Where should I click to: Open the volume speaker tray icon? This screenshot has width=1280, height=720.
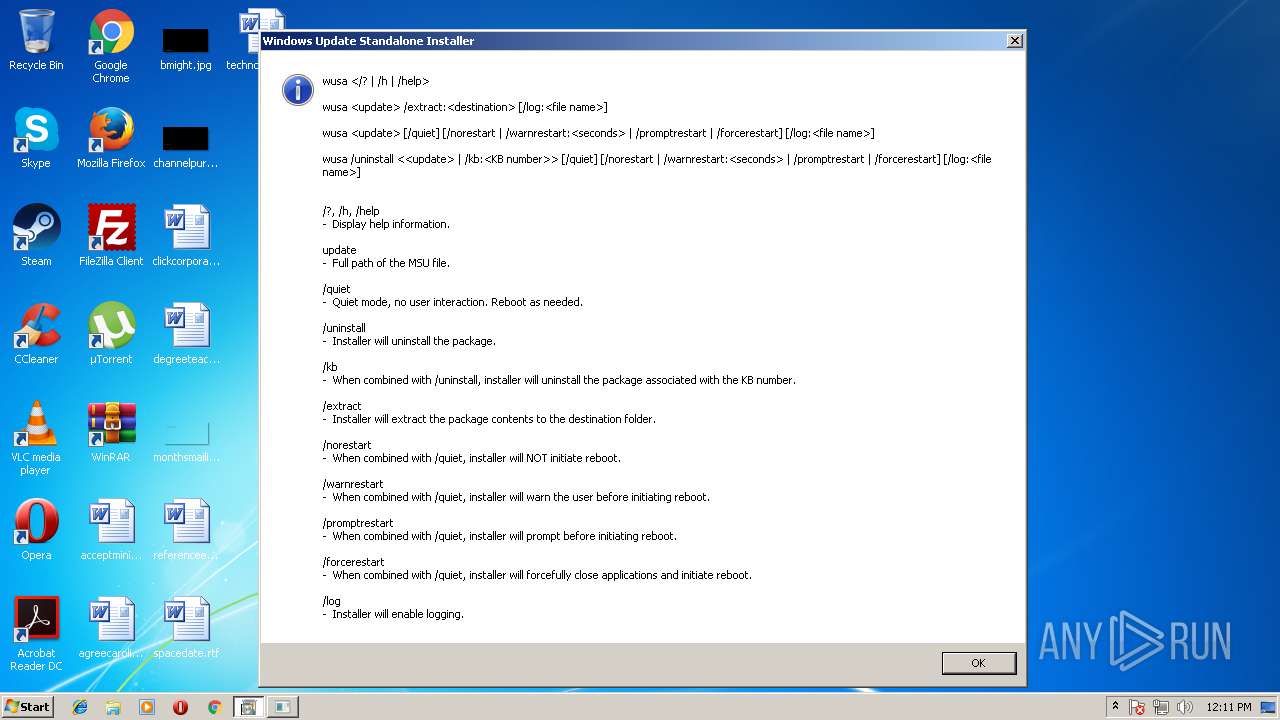1185,707
